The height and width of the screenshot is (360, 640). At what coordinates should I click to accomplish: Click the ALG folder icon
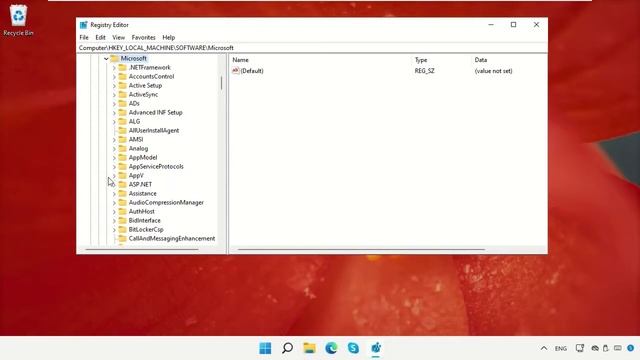coord(122,121)
